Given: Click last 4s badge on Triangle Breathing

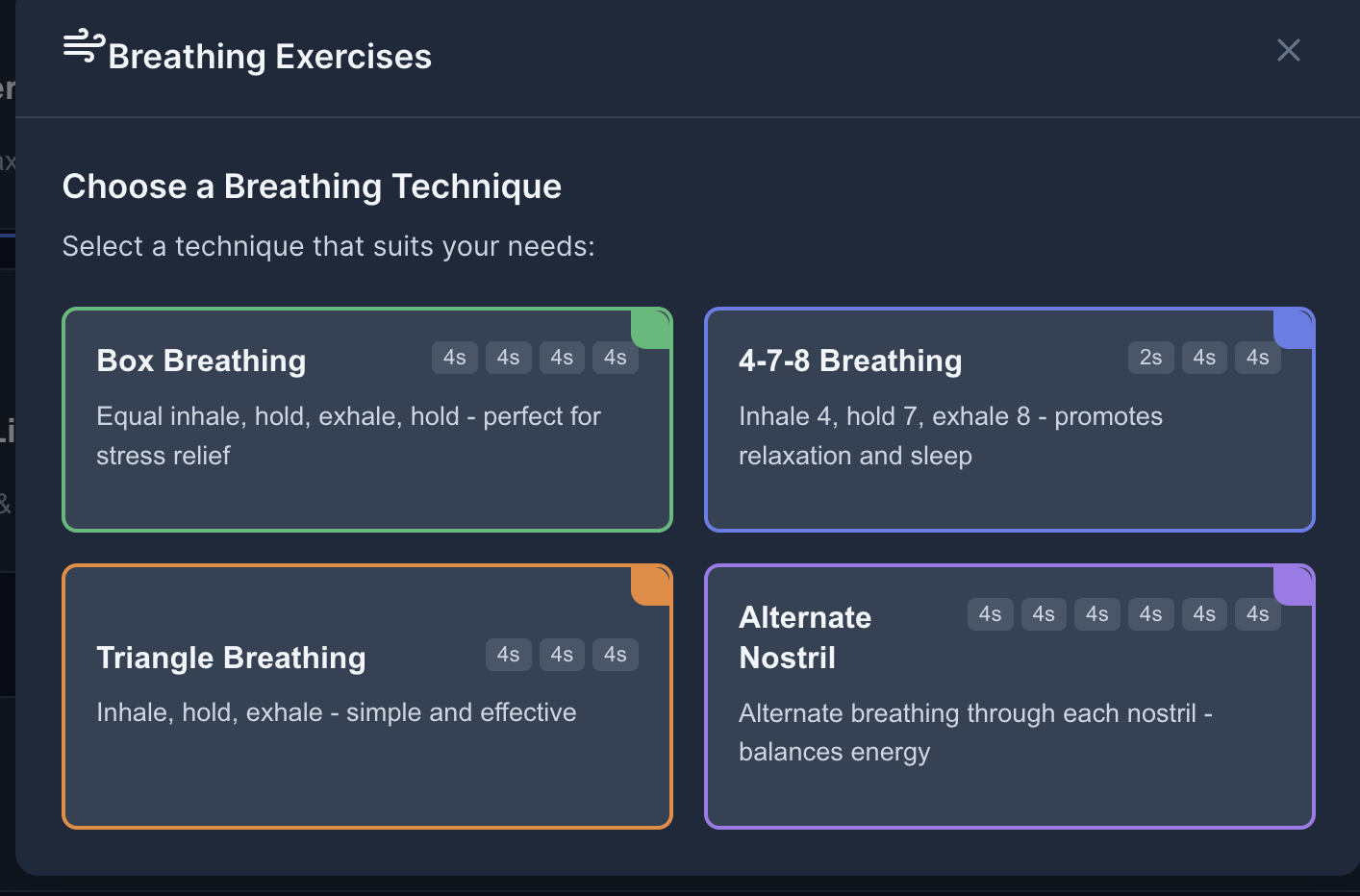Looking at the screenshot, I should pyautogui.click(x=615, y=655).
